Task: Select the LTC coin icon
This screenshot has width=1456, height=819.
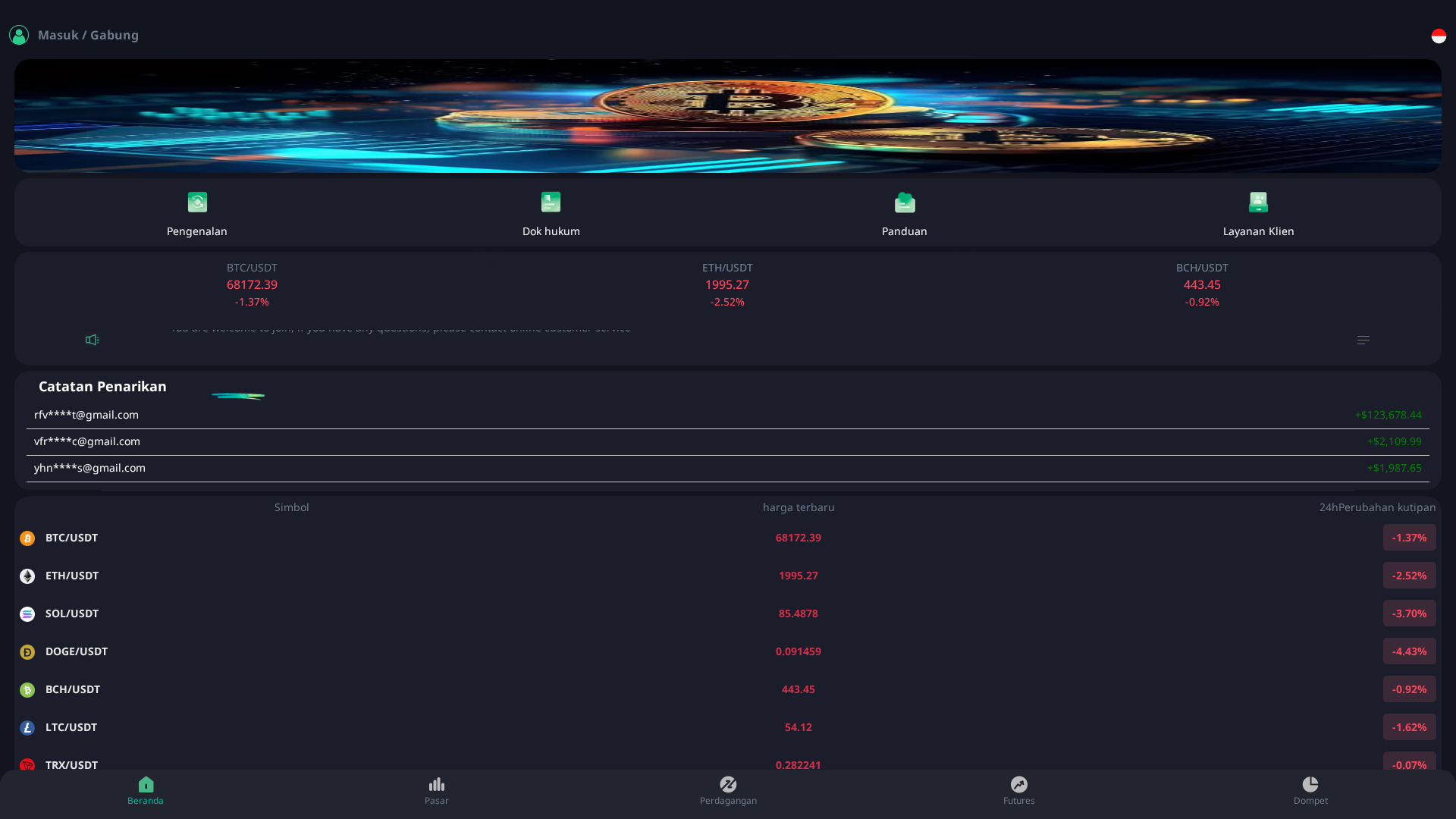Action: 27,727
